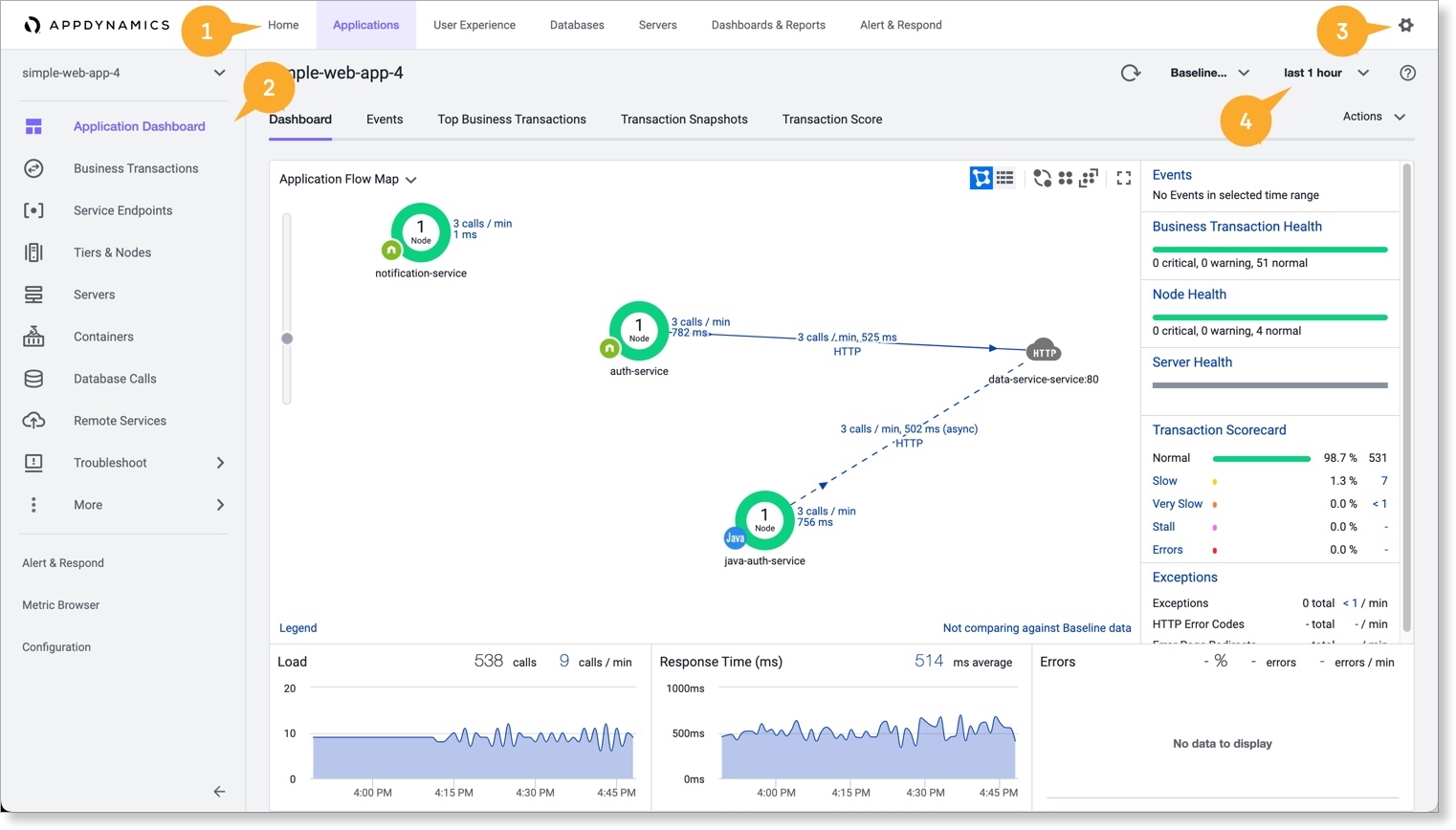
Task: Click the Servers stack icon
Action: point(33,295)
